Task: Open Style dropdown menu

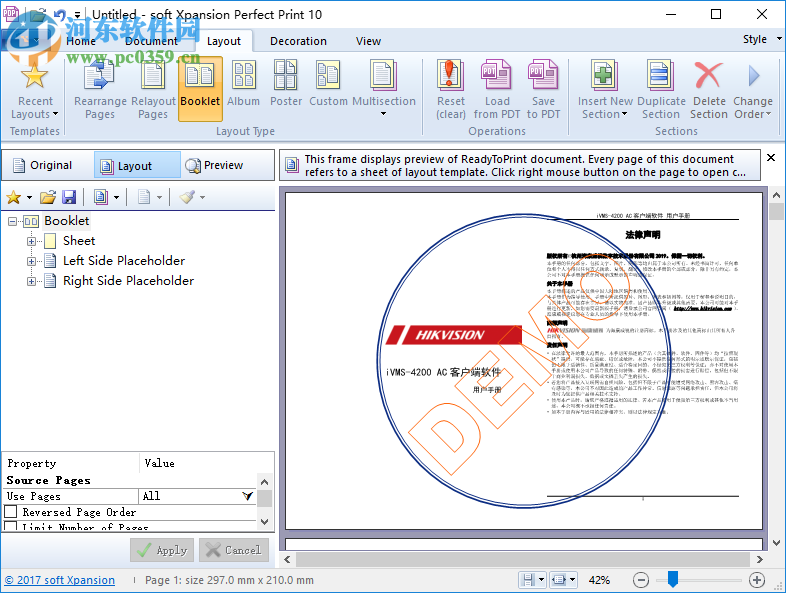Action: (761, 39)
